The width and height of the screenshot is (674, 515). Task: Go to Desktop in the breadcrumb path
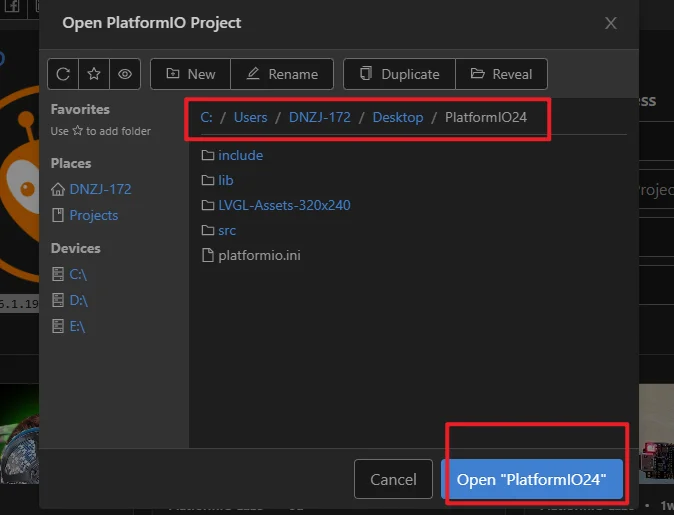pyautogui.click(x=398, y=117)
